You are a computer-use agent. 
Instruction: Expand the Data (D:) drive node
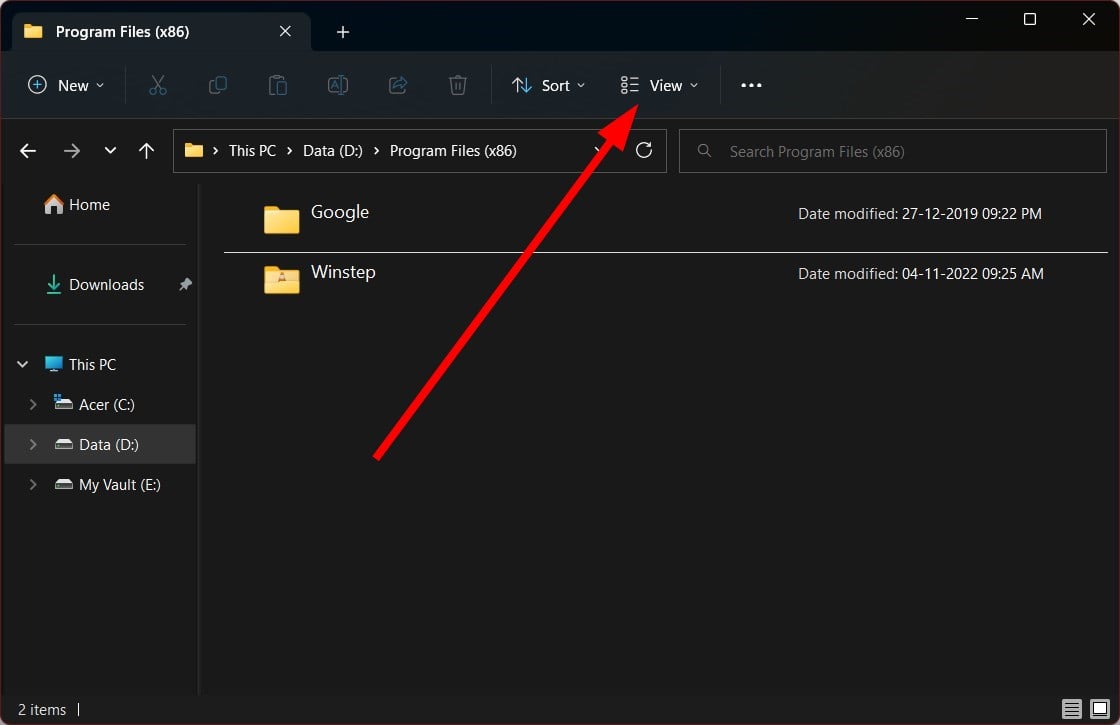[x=33, y=444]
